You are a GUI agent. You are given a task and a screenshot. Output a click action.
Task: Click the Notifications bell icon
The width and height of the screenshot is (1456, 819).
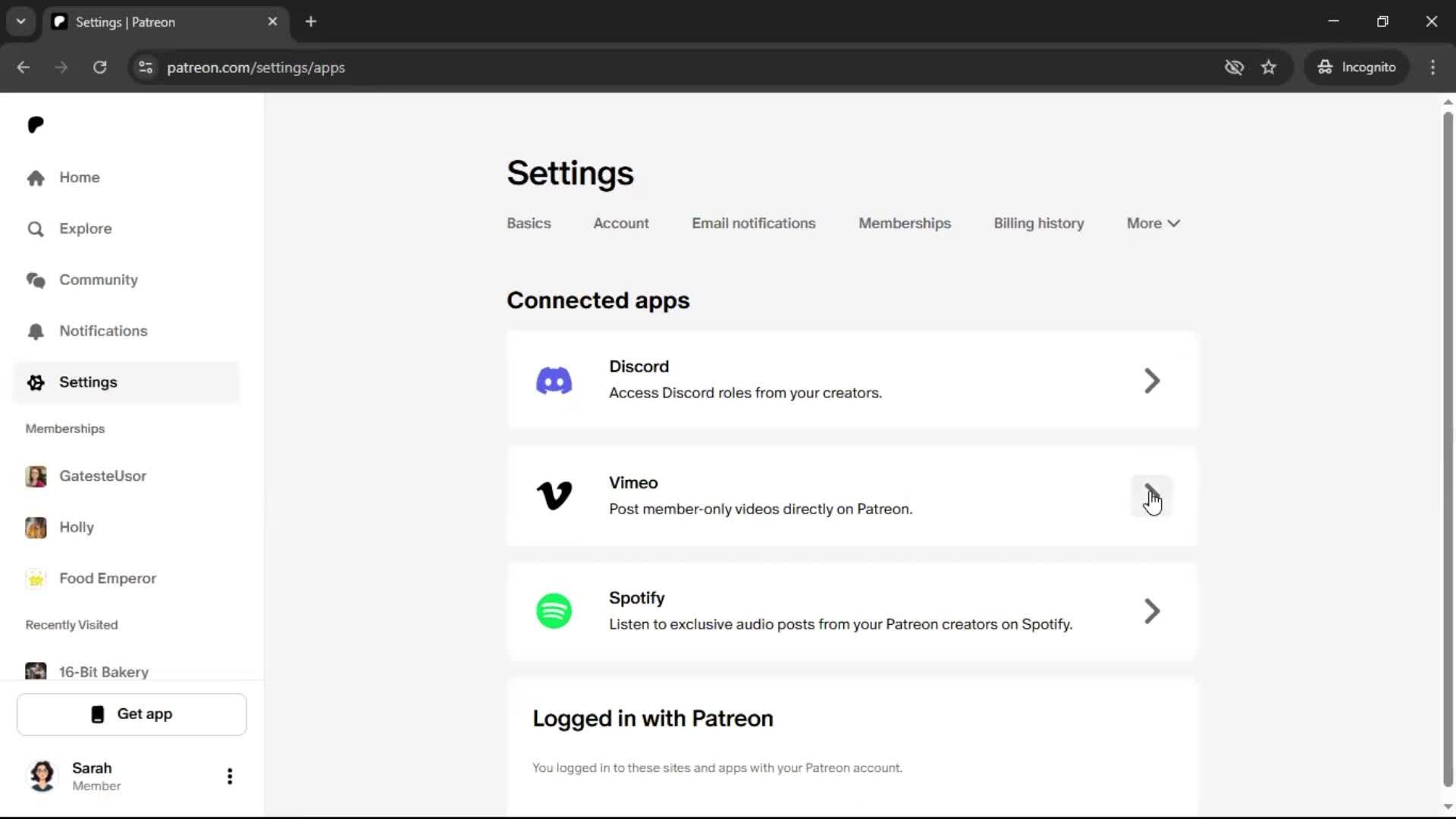coord(36,331)
